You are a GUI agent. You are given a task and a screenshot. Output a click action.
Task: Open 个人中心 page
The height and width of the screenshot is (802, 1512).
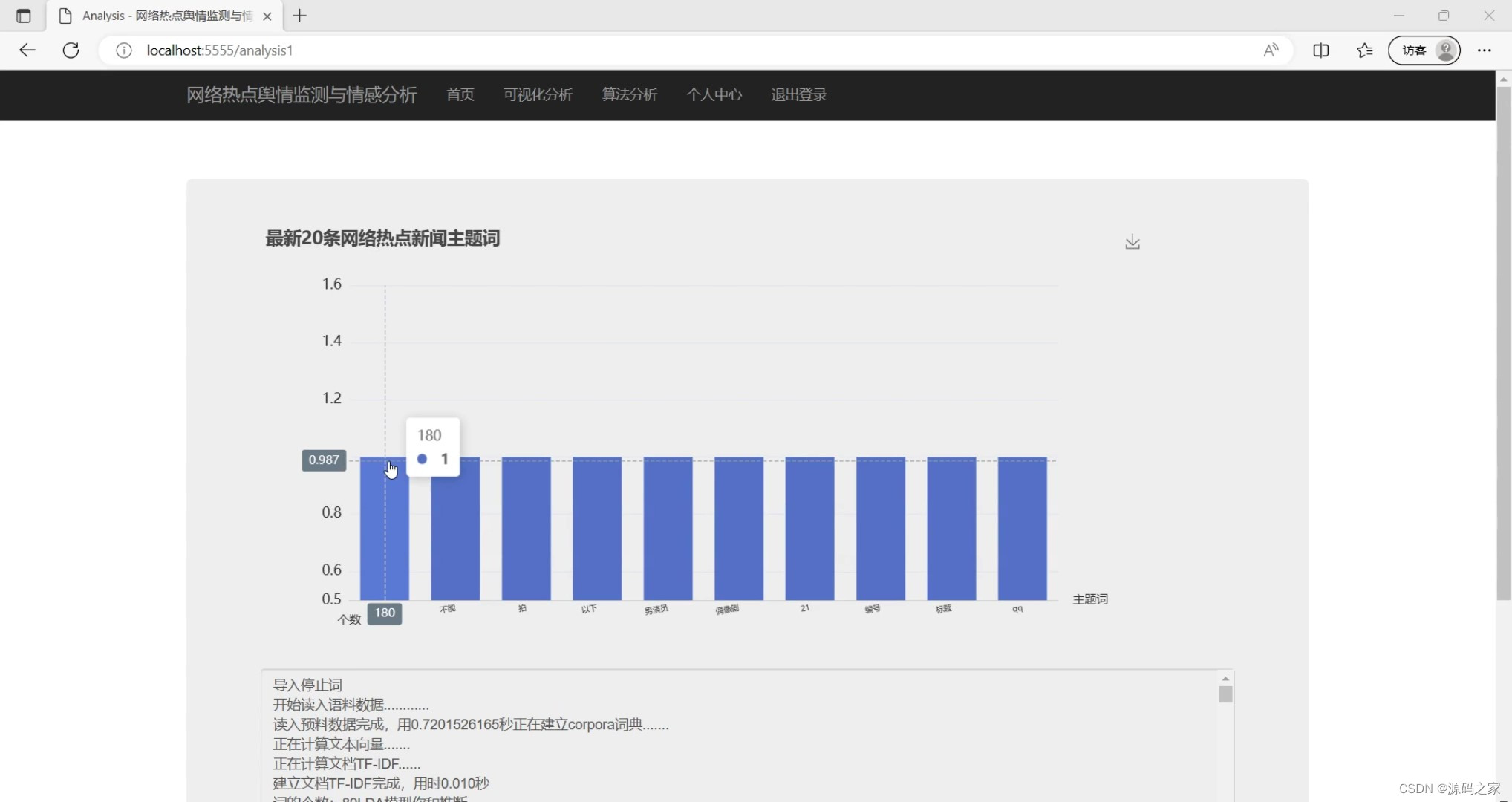coord(714,94)
